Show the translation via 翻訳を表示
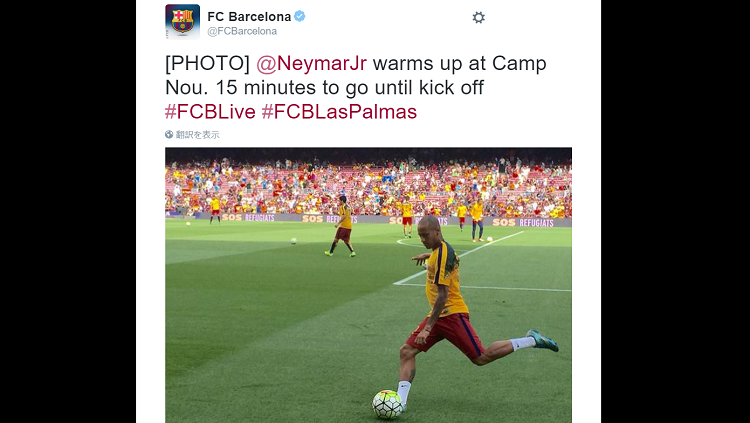The width and height of the screenshot is (750, 423). coord(198,134)
